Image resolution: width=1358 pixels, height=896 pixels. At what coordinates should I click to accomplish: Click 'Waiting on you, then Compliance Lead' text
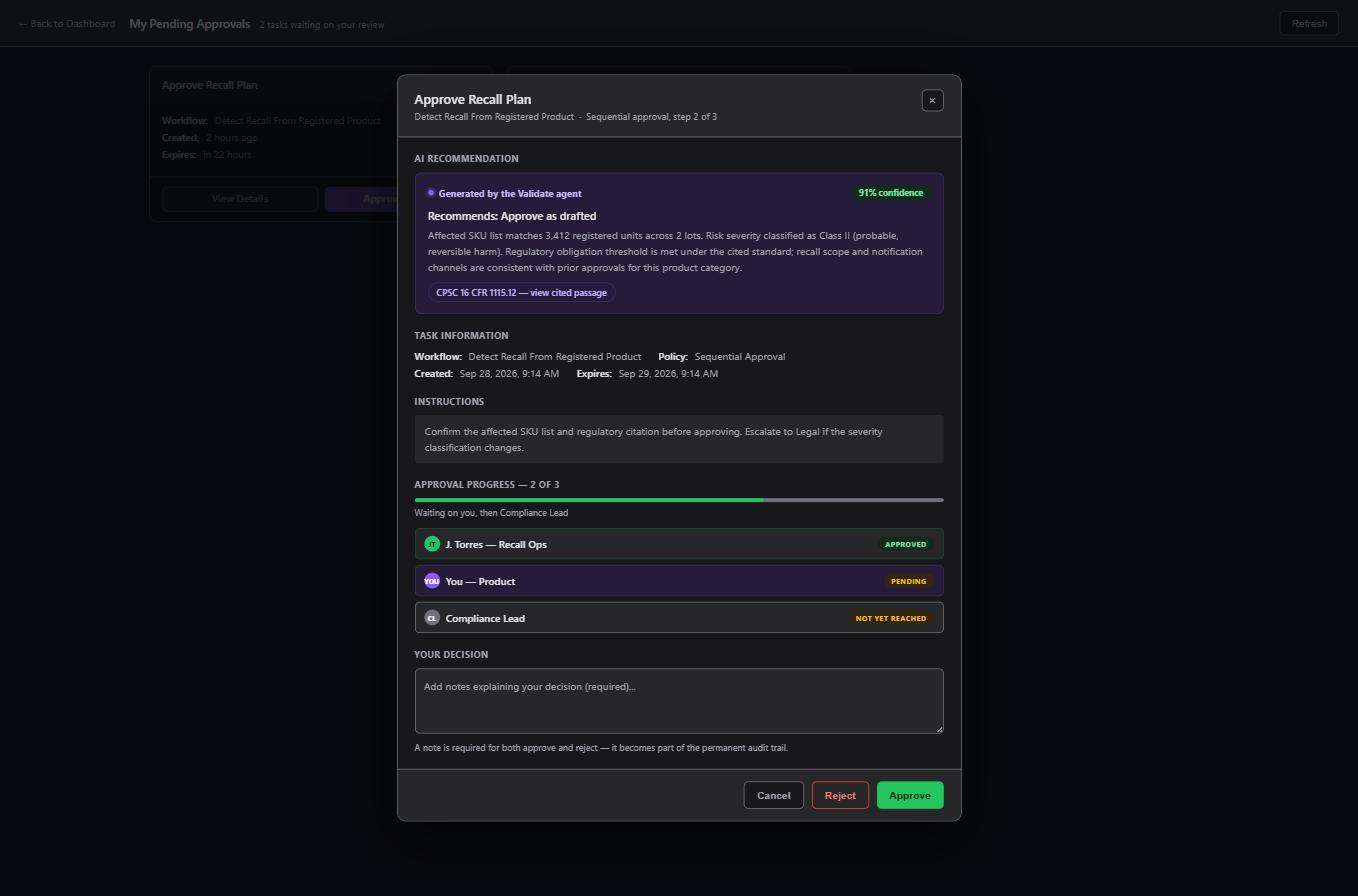click(x=491, y=513)
